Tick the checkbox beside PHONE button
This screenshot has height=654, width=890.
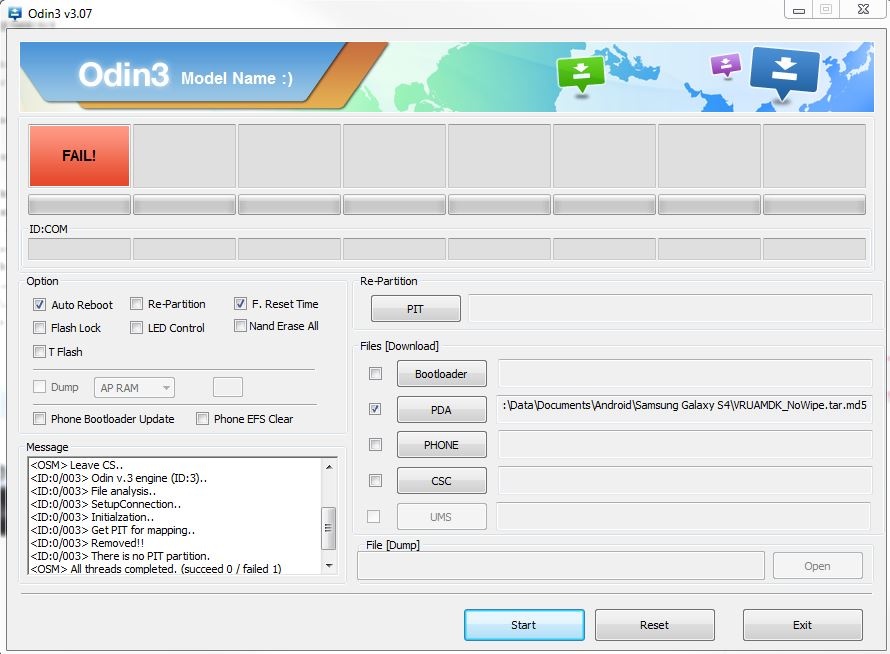click(x=375, y=444)
